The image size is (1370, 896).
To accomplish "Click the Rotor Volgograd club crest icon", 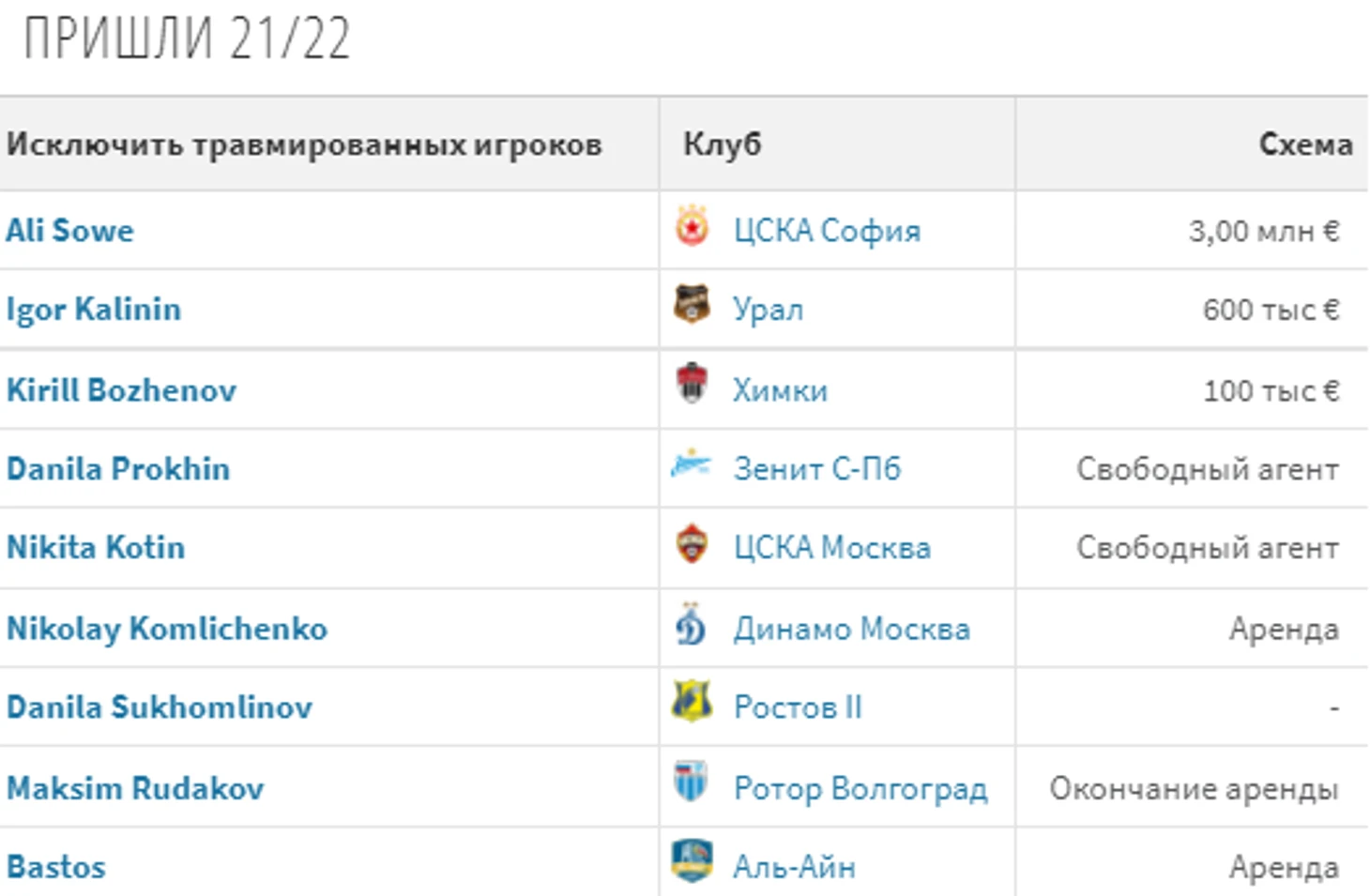I will click(x=692, y=782).
